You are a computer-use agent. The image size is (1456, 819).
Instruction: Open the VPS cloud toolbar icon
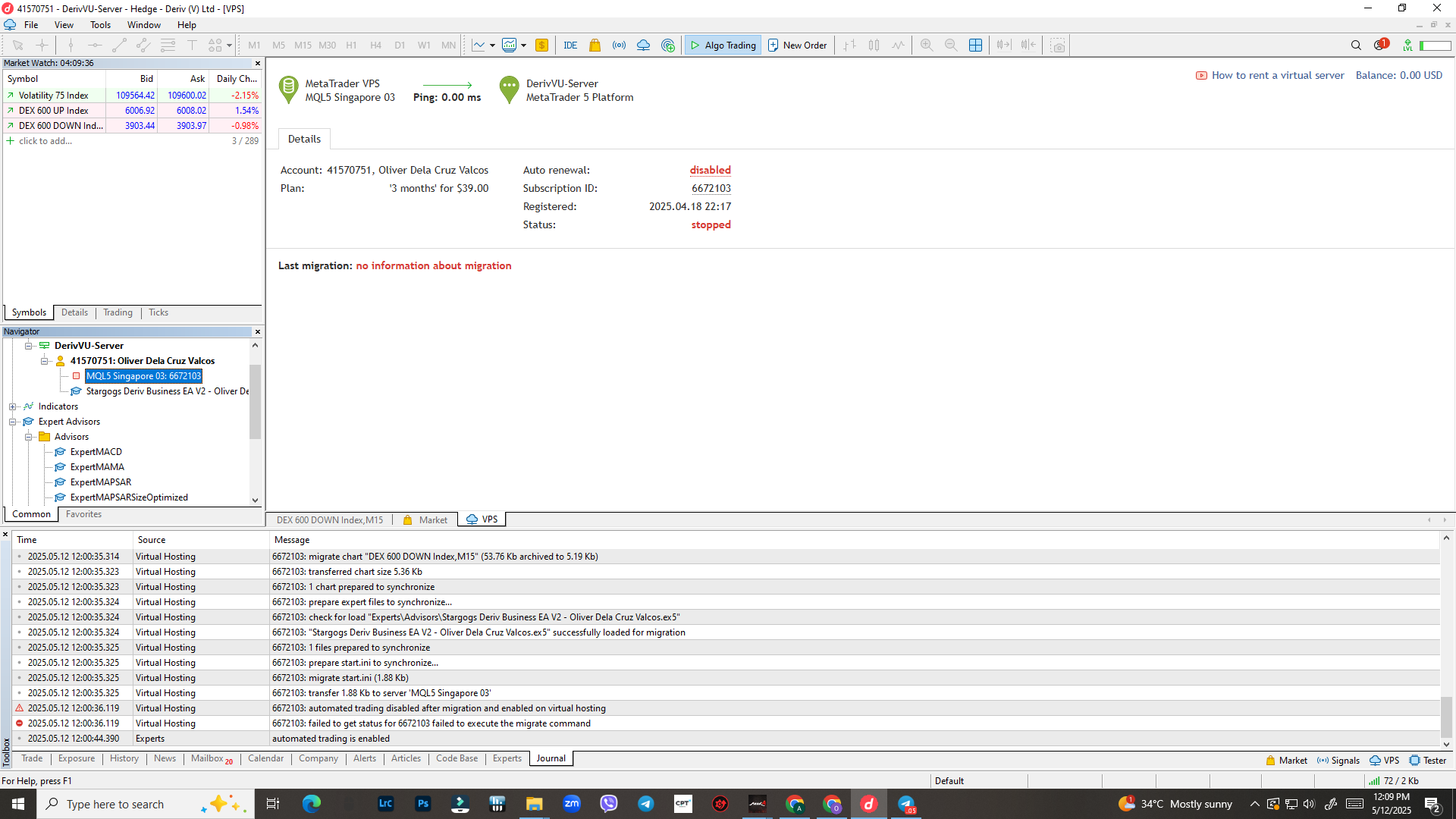(644, 45)
